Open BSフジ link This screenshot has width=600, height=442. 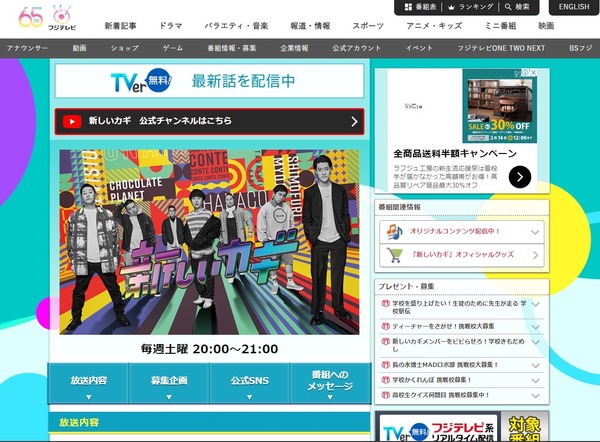(580, 48)
